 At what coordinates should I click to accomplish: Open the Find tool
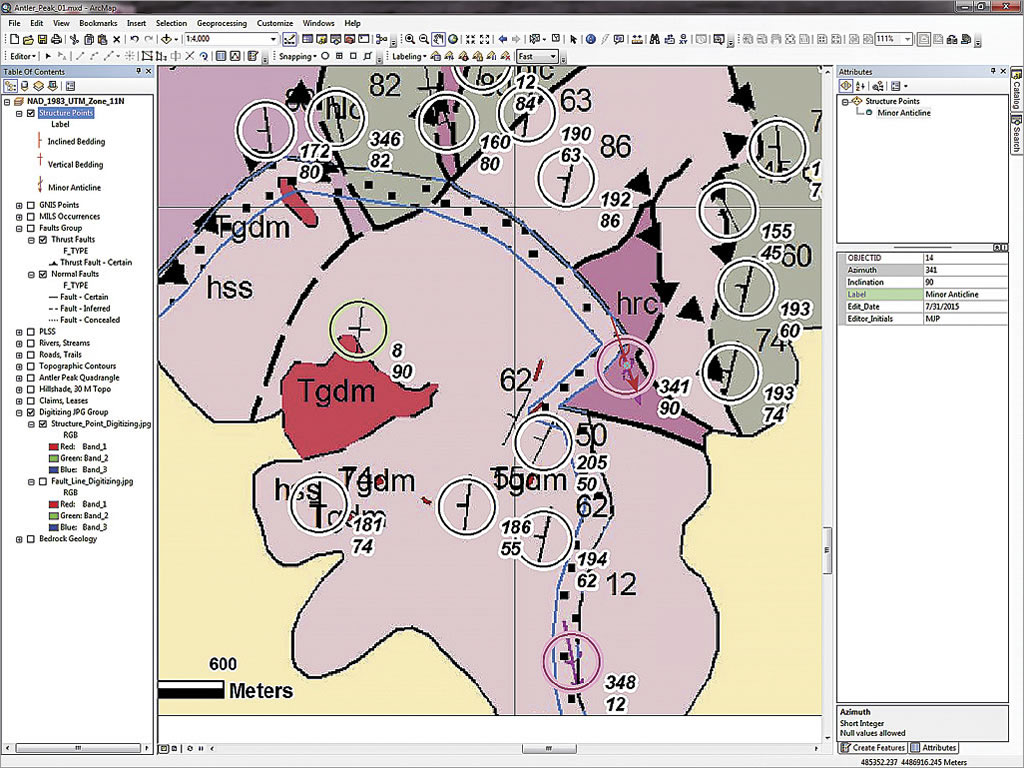tap(655, 38)
